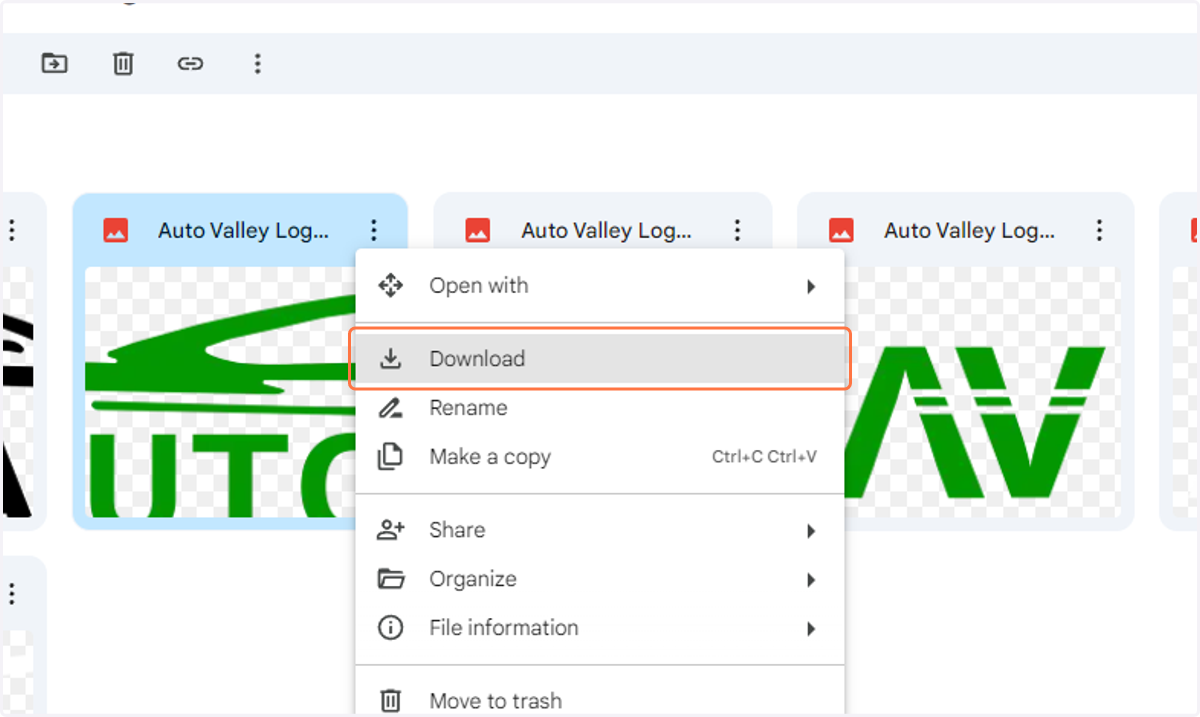Viewport: 1200px width, 717px height.
Task: Click the image file icon on AV logo card
Action: click(841, 231)
